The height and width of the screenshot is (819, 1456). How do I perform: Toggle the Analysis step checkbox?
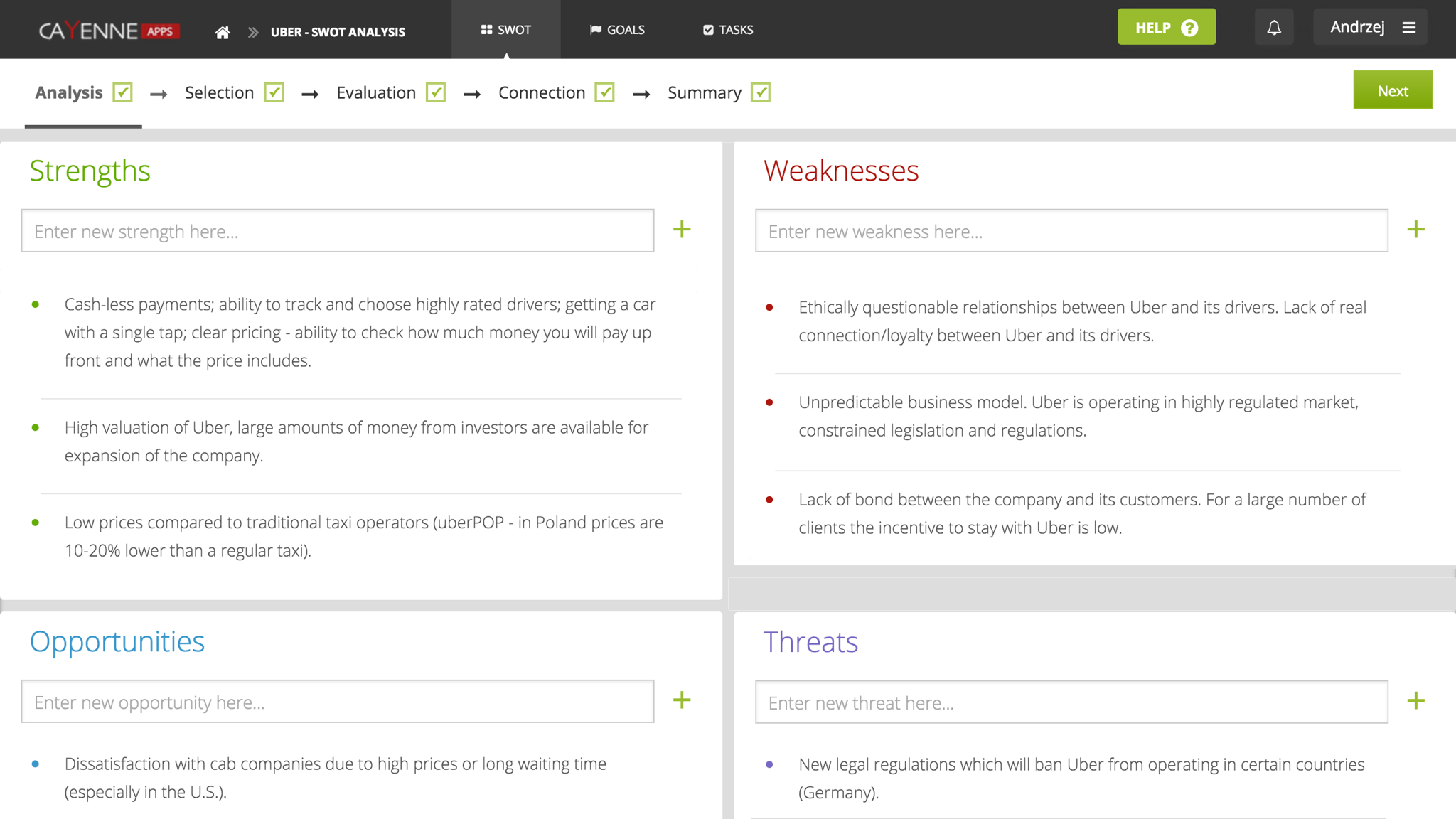(x=122, y=92)
